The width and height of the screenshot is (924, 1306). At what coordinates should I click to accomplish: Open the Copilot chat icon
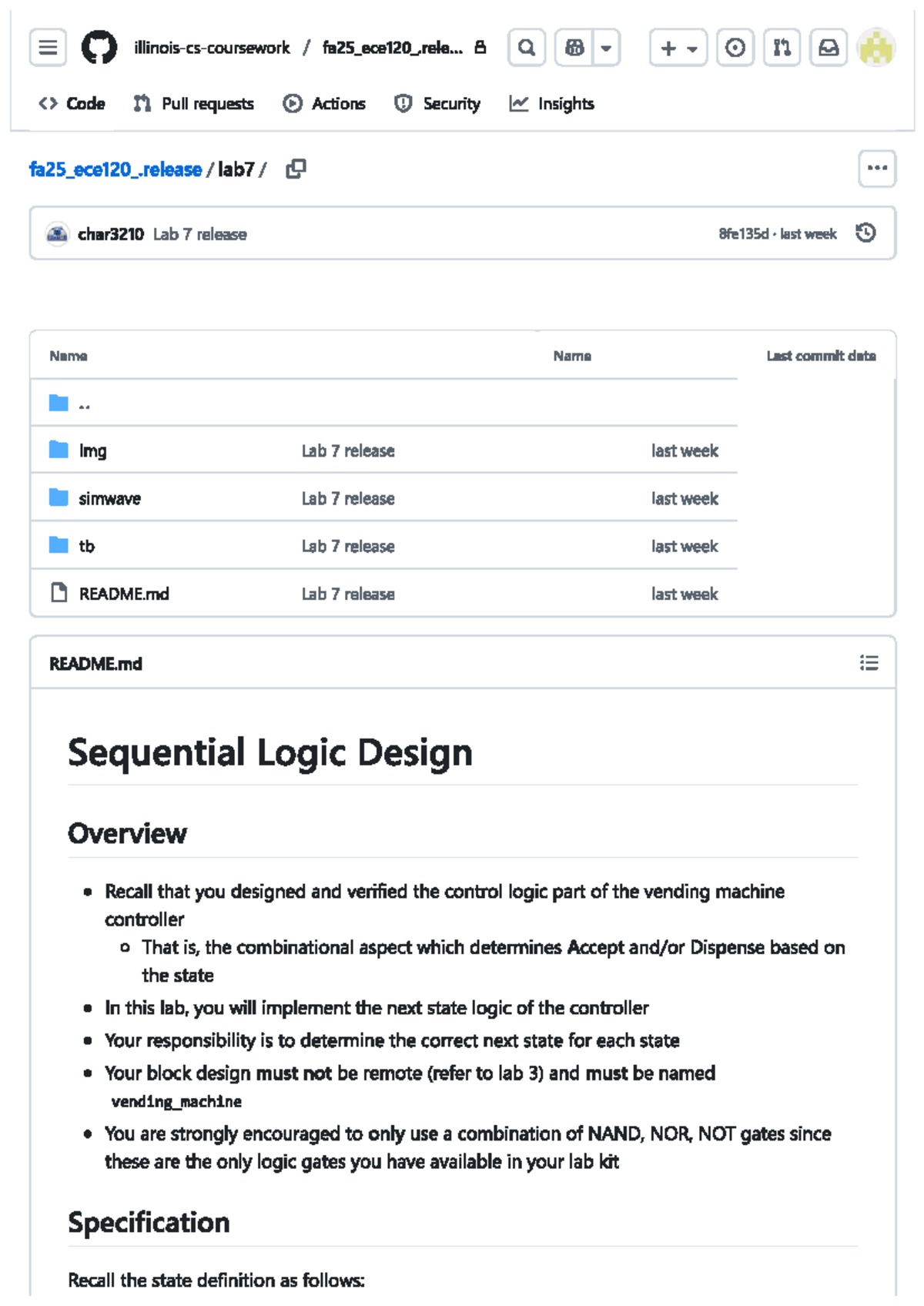pyautogui.click(x=574, y=48)
